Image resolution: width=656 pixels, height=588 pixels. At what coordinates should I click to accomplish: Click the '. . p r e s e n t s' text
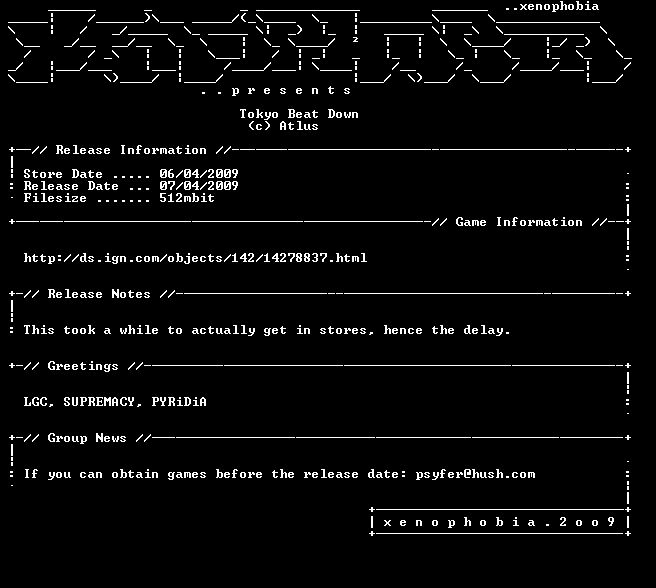(x=276, y=90)
